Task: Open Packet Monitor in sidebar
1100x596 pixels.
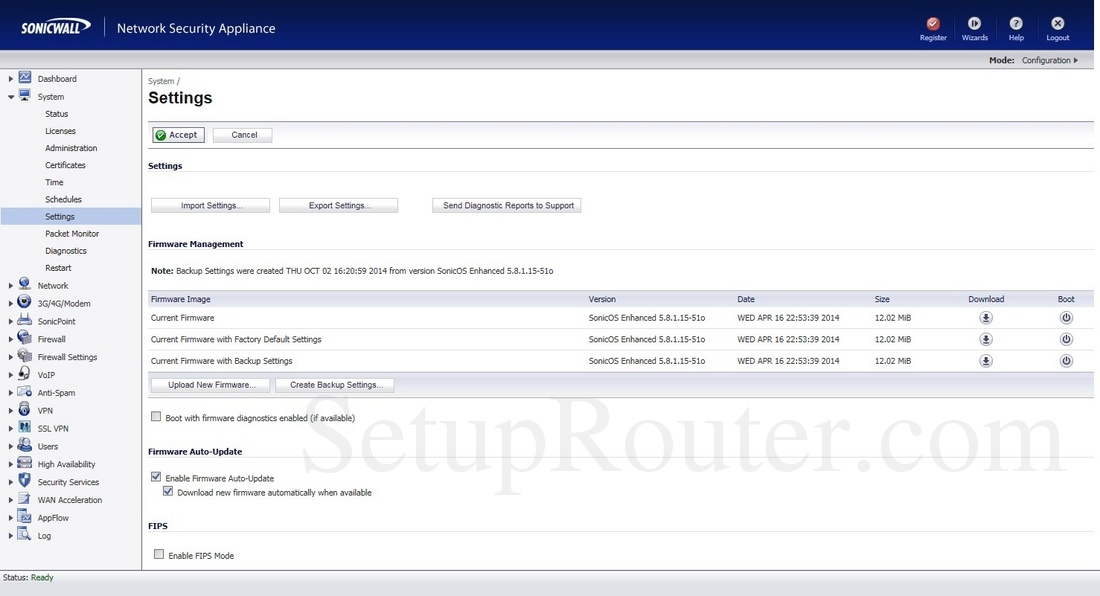Action: 72,234
